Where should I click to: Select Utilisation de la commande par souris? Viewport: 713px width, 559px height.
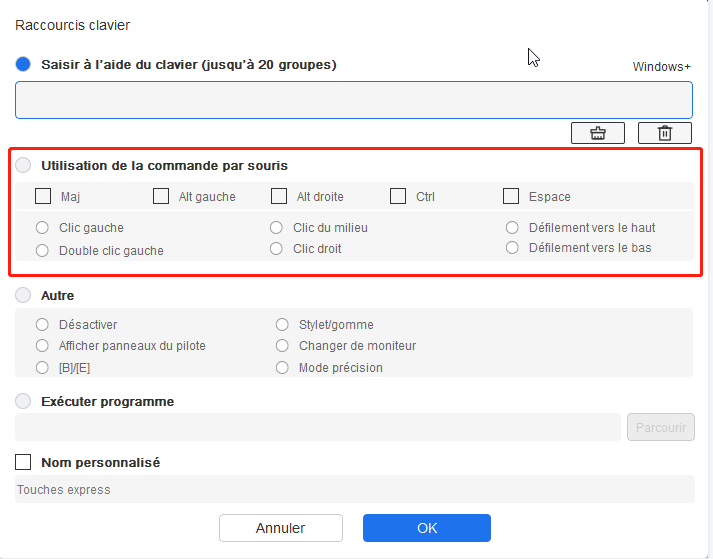click(x=23, y=165)
